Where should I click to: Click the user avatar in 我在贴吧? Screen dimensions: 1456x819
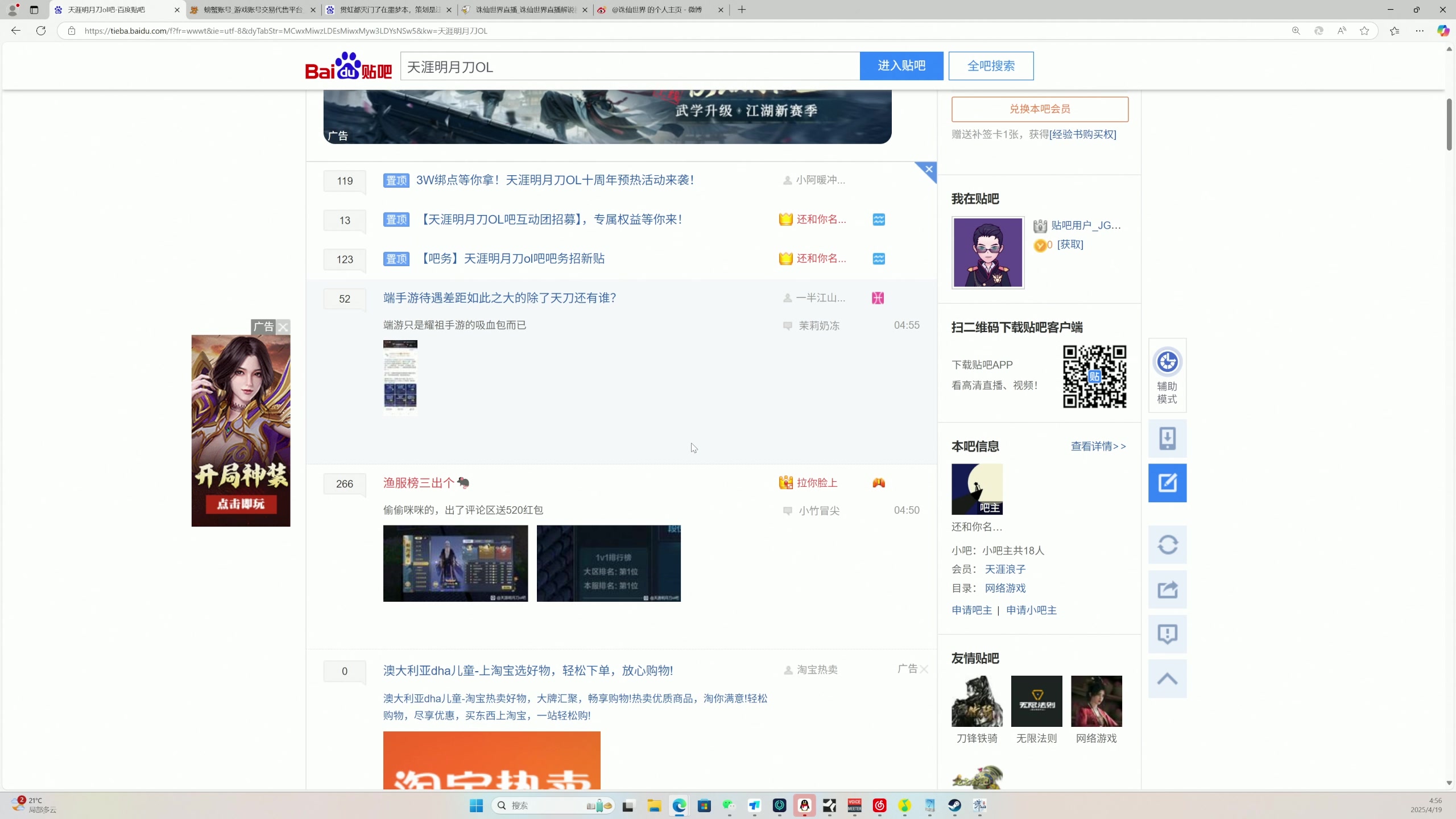[x=988, y=253]
